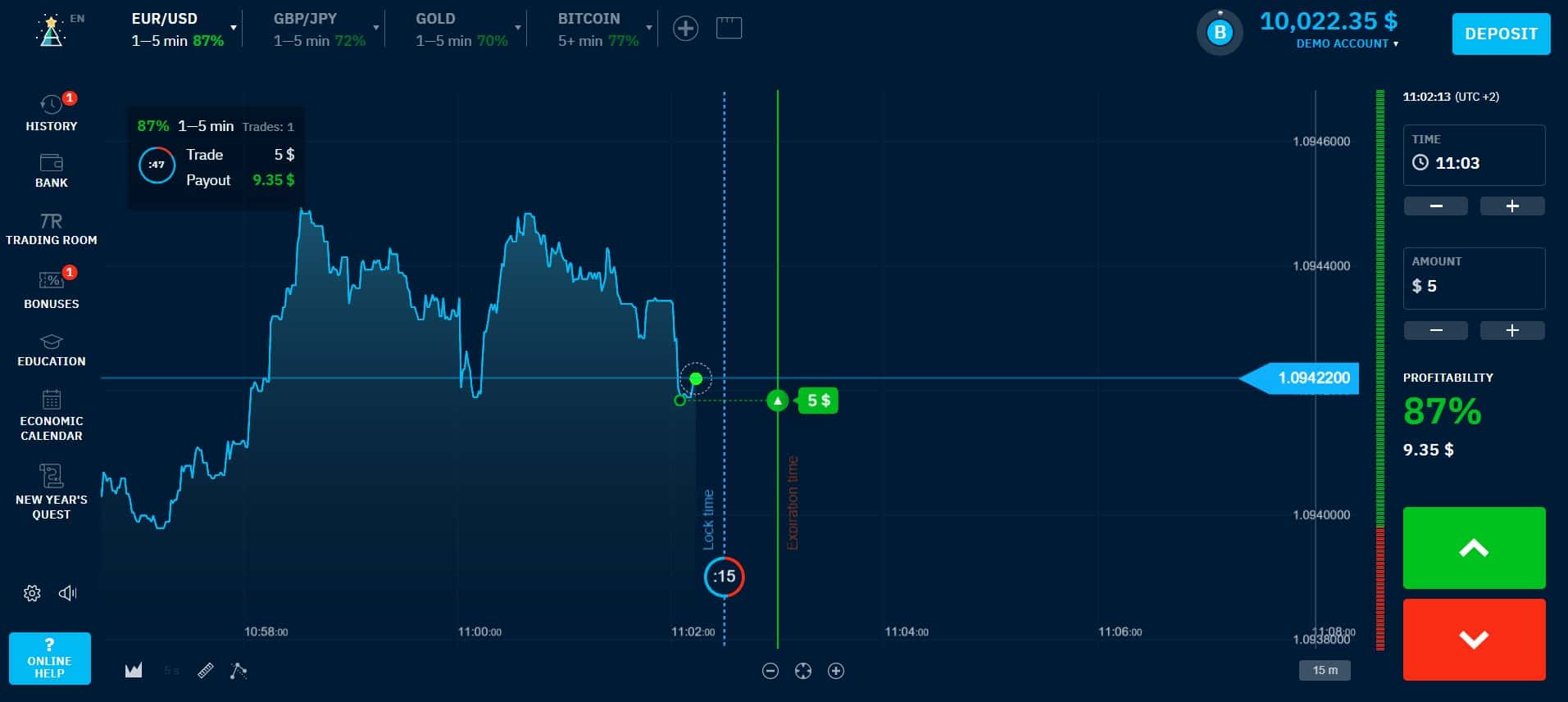Increase the trade amount with plus
Image resolution: width=1568 pixels, height=702 pixels.
(1512, 330)
